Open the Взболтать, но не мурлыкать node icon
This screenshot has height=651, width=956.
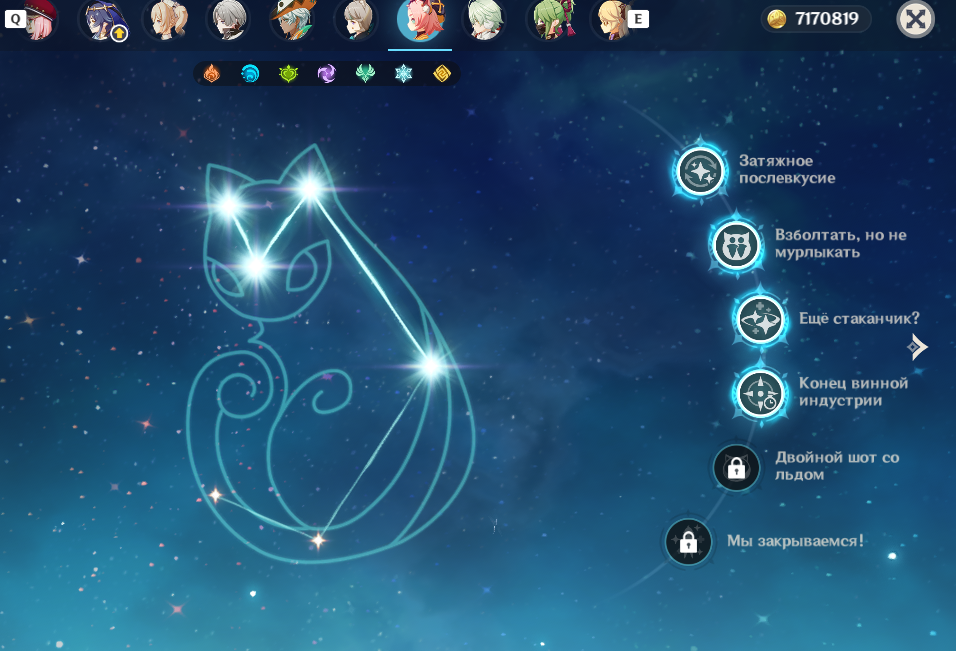(737, 245)
